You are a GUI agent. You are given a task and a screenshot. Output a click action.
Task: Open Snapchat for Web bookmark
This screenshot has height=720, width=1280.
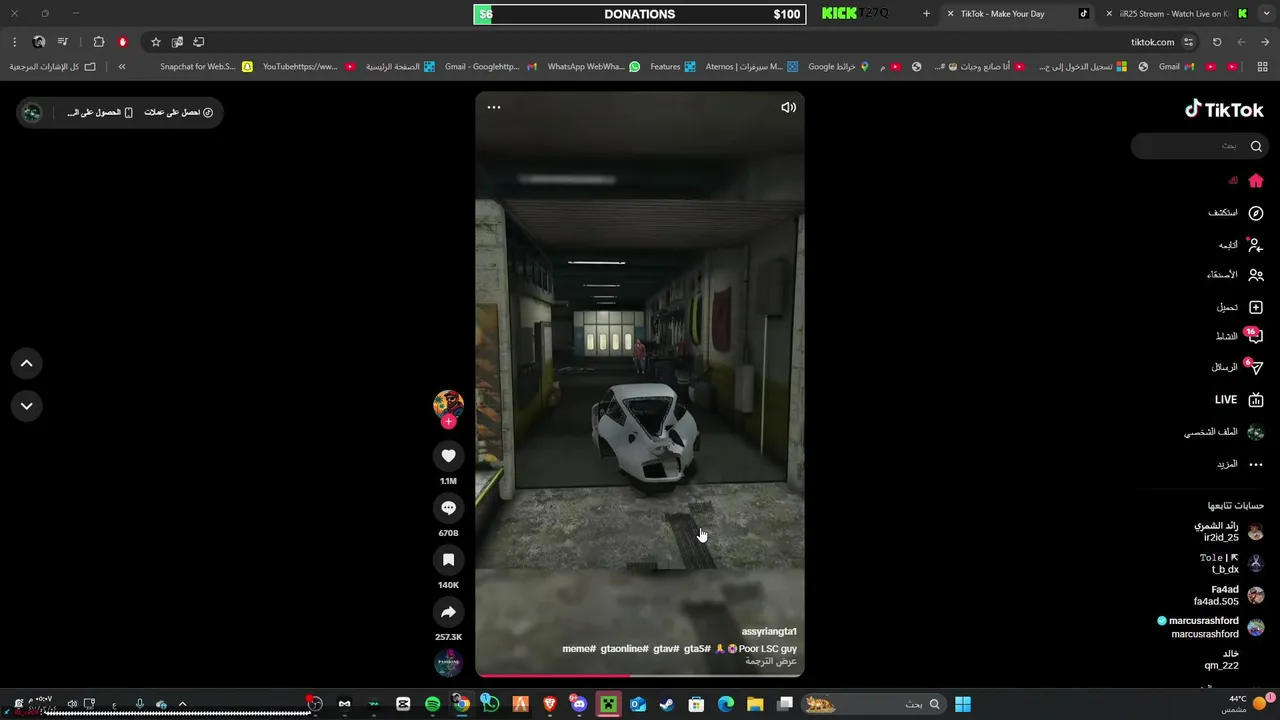[x=206, y=67]
